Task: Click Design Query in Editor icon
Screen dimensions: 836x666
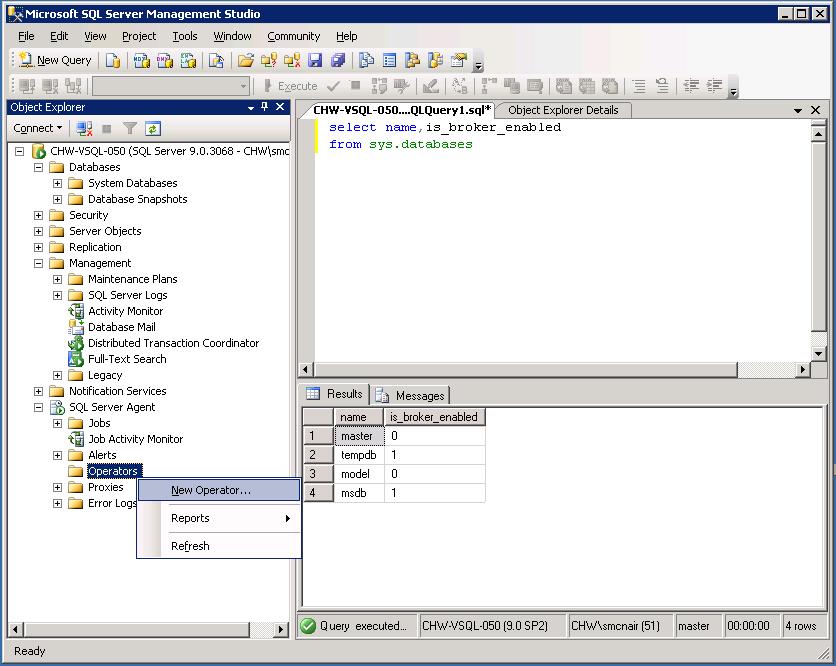Action: pyautogui.click(x=431, y=86)
